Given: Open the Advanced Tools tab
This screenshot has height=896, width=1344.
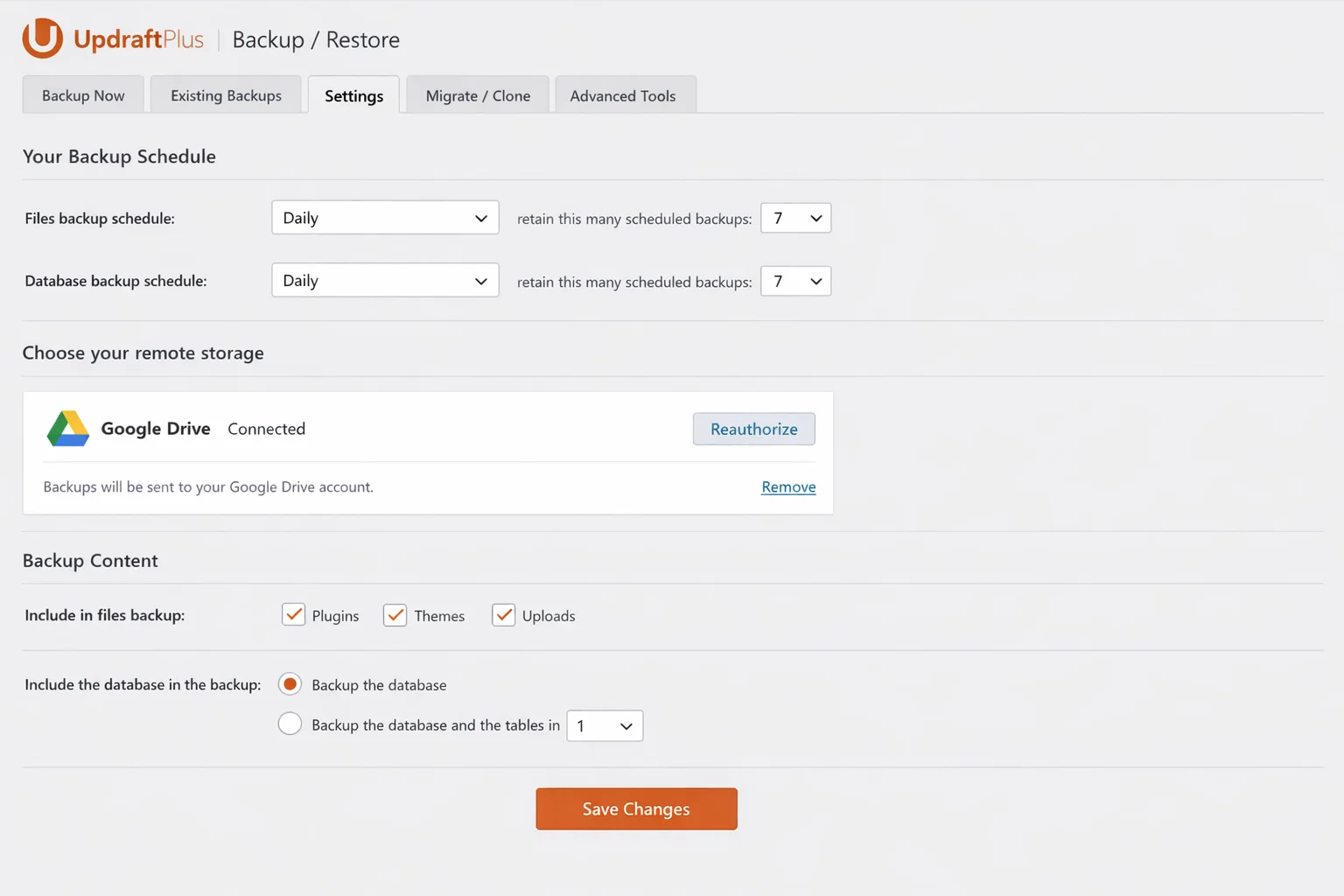Looking at the screenshot, I should (623, 95).
